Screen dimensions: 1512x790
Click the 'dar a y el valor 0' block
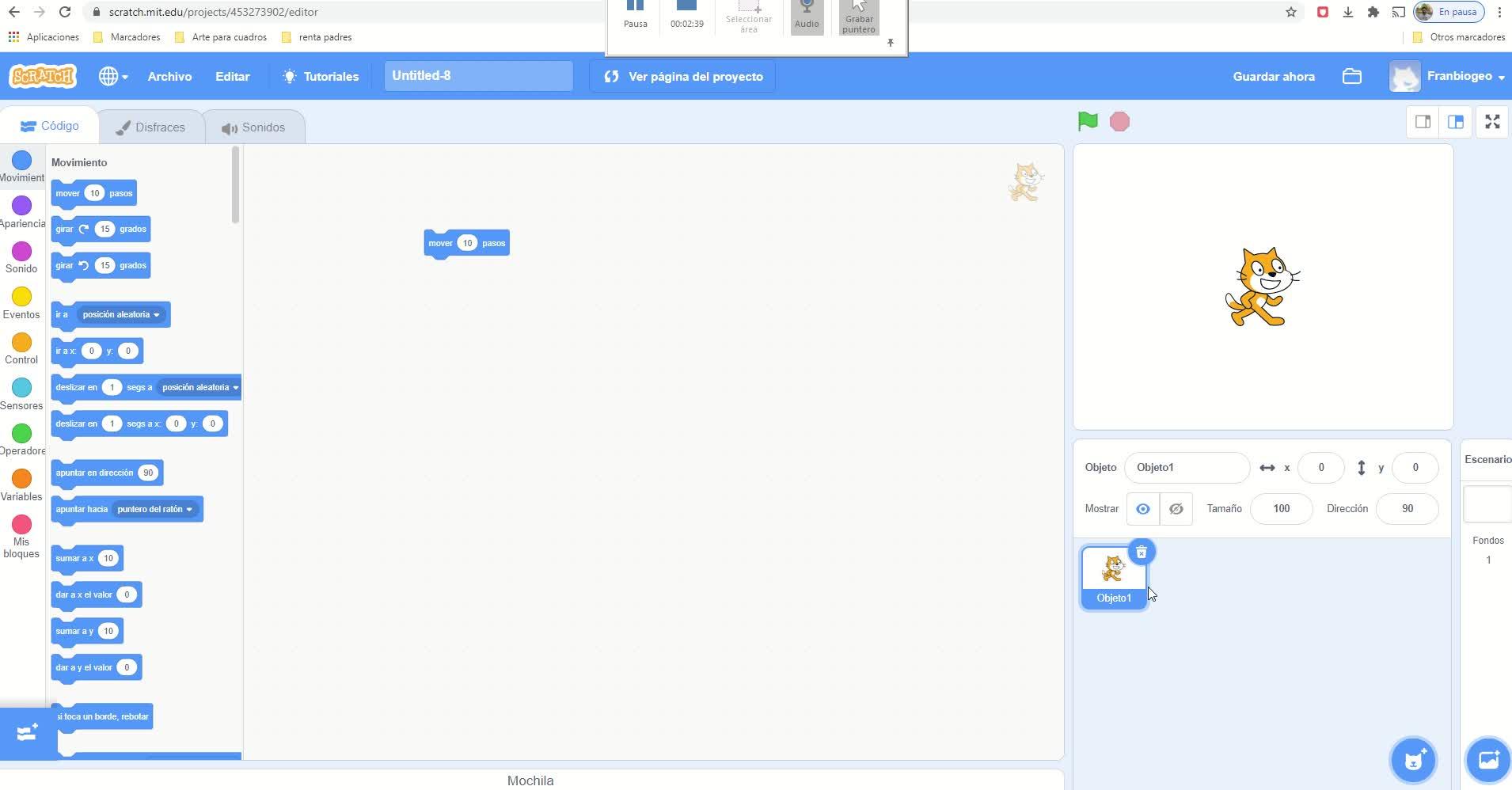(97, 668)
